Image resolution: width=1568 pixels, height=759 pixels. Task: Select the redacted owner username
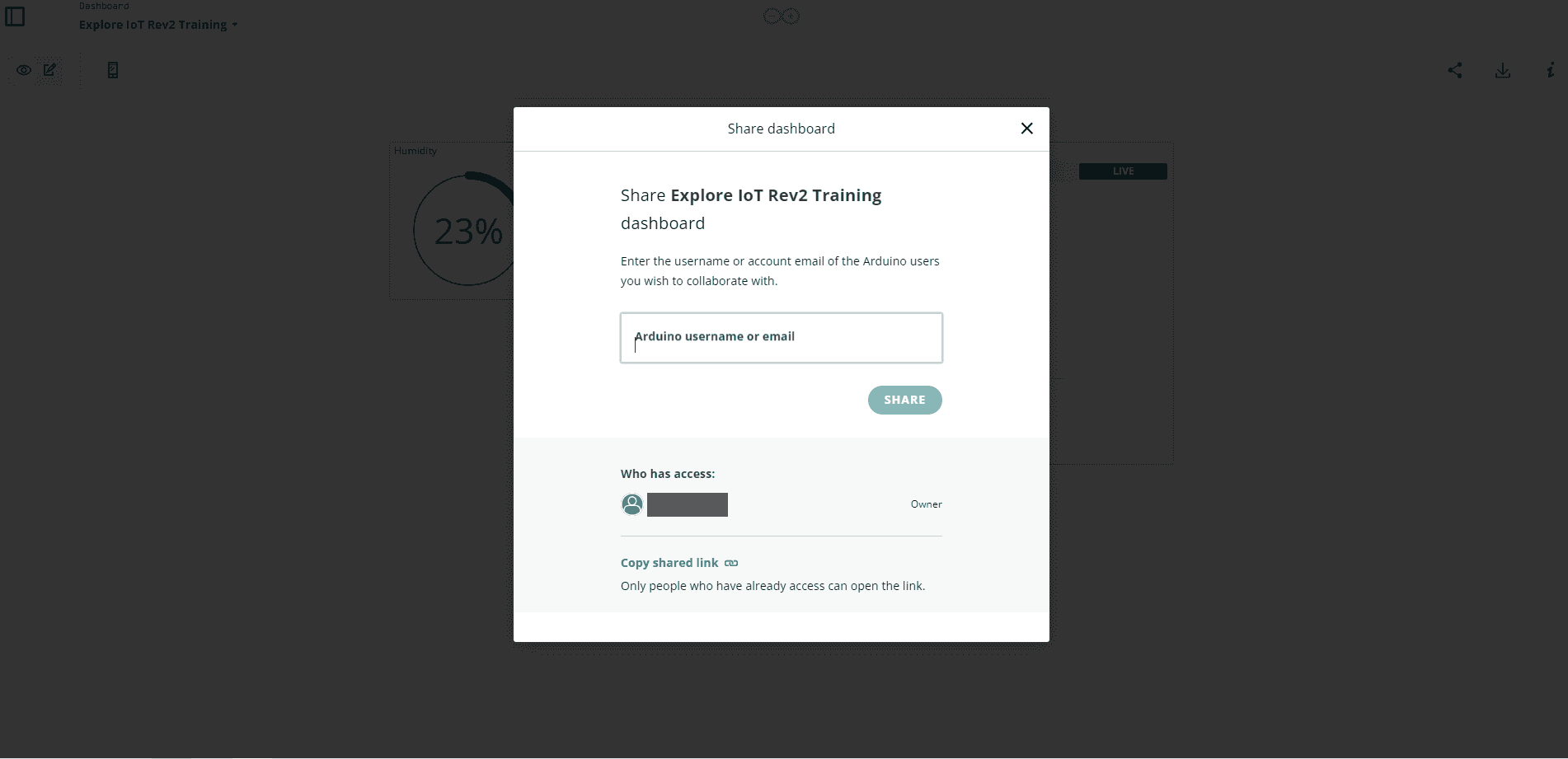(688, 504)
